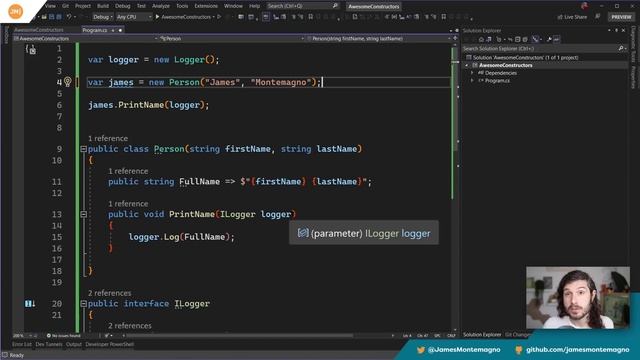640x360 pixels.
Task: Click the '2 references' CodeLens above ILogger interface
Action: [110, 293]
